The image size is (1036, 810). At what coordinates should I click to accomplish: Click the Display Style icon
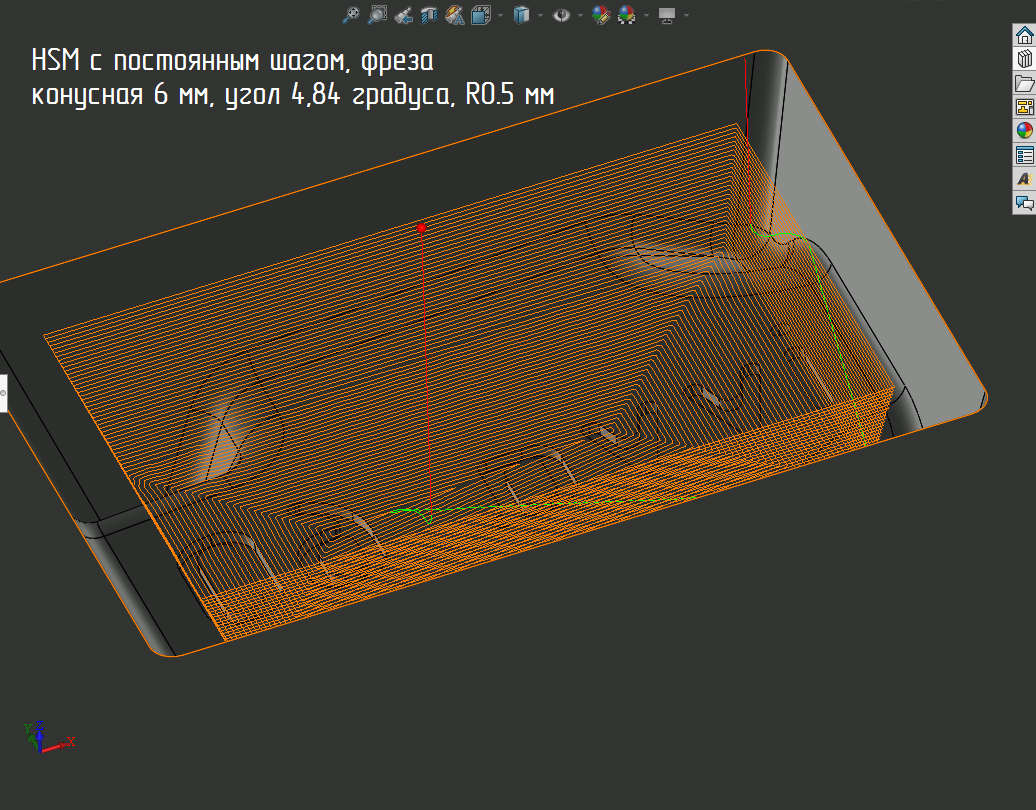point(521,15)
